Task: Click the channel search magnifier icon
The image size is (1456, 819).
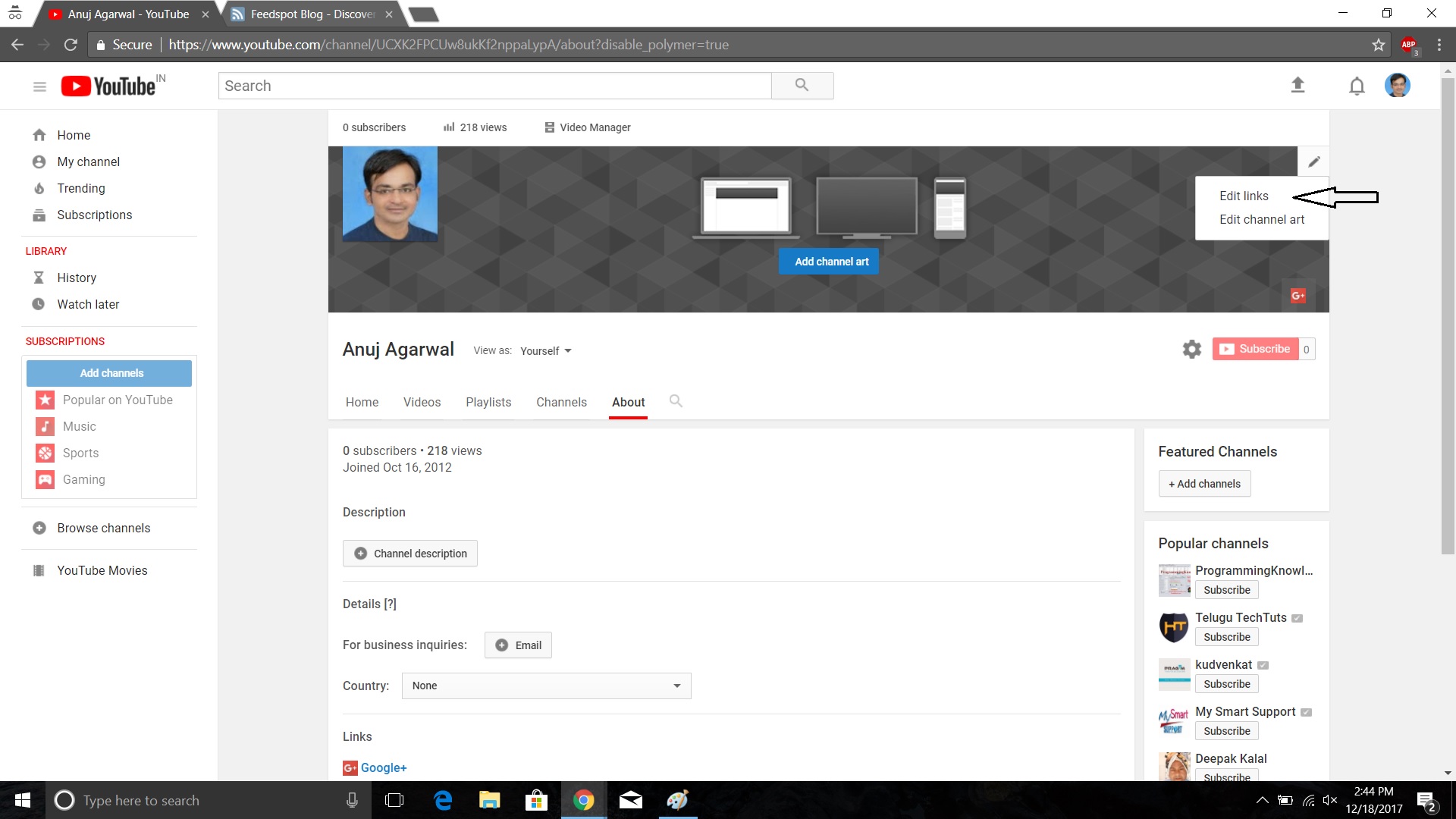Action: (676, 401)
